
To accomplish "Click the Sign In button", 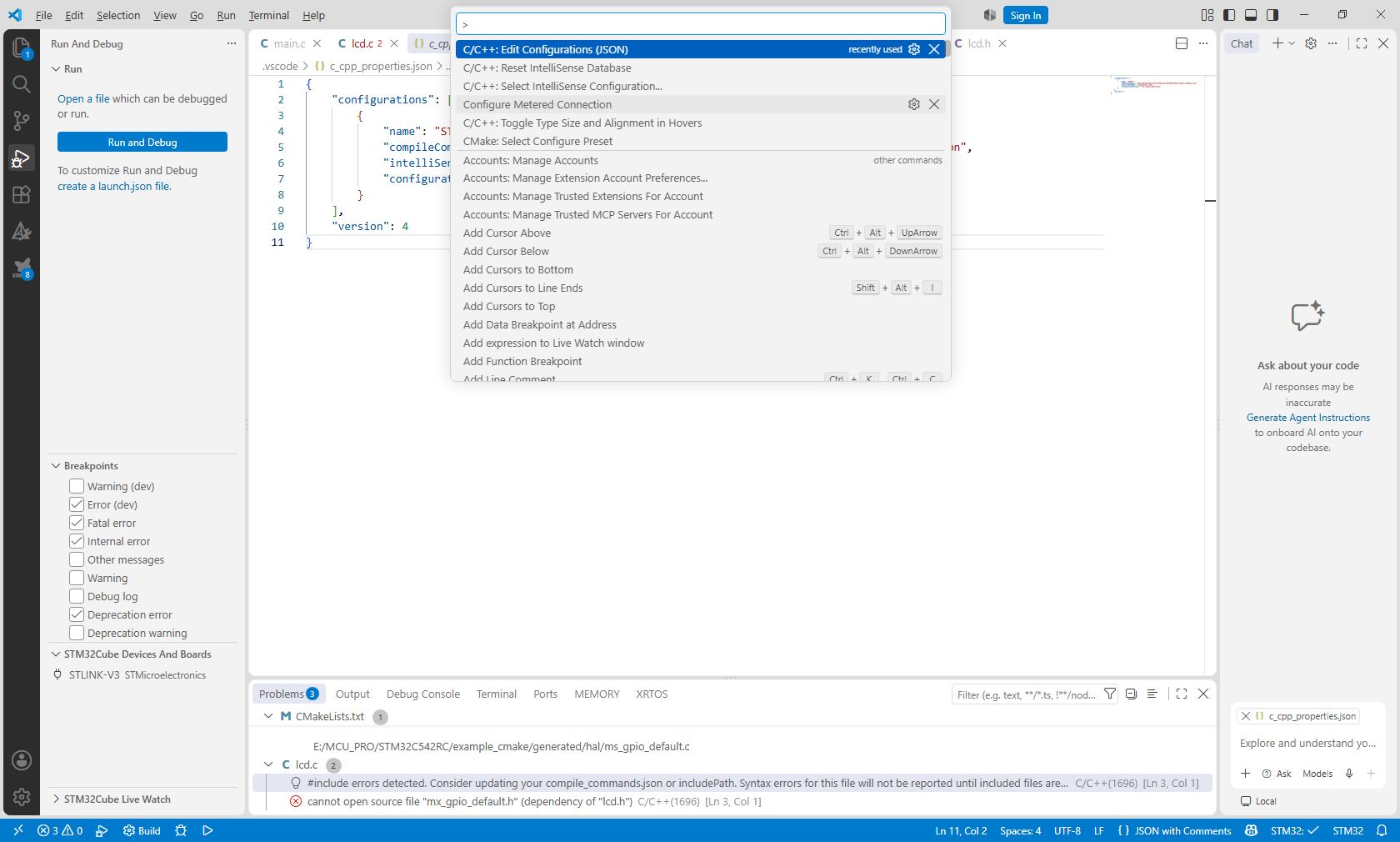I will (x=1025, y=15).
